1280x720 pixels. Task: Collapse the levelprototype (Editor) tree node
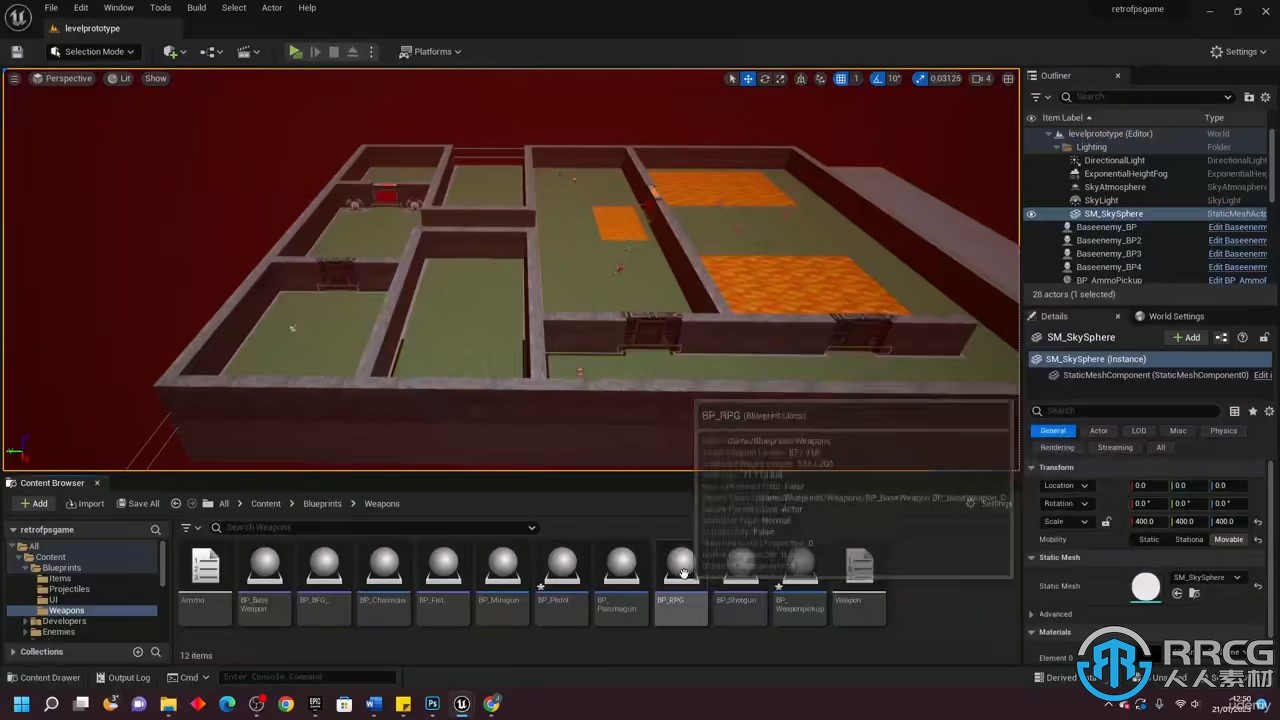(1048, 134)
